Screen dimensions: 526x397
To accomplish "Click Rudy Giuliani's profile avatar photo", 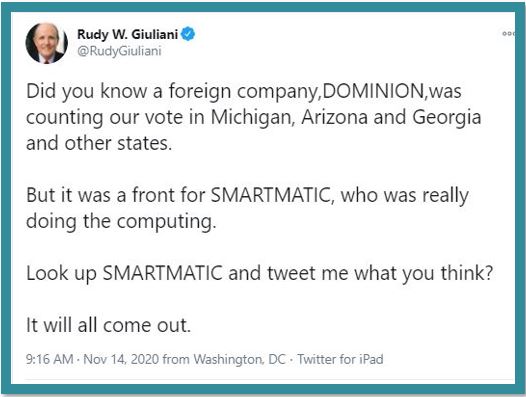I will (47, 43).
